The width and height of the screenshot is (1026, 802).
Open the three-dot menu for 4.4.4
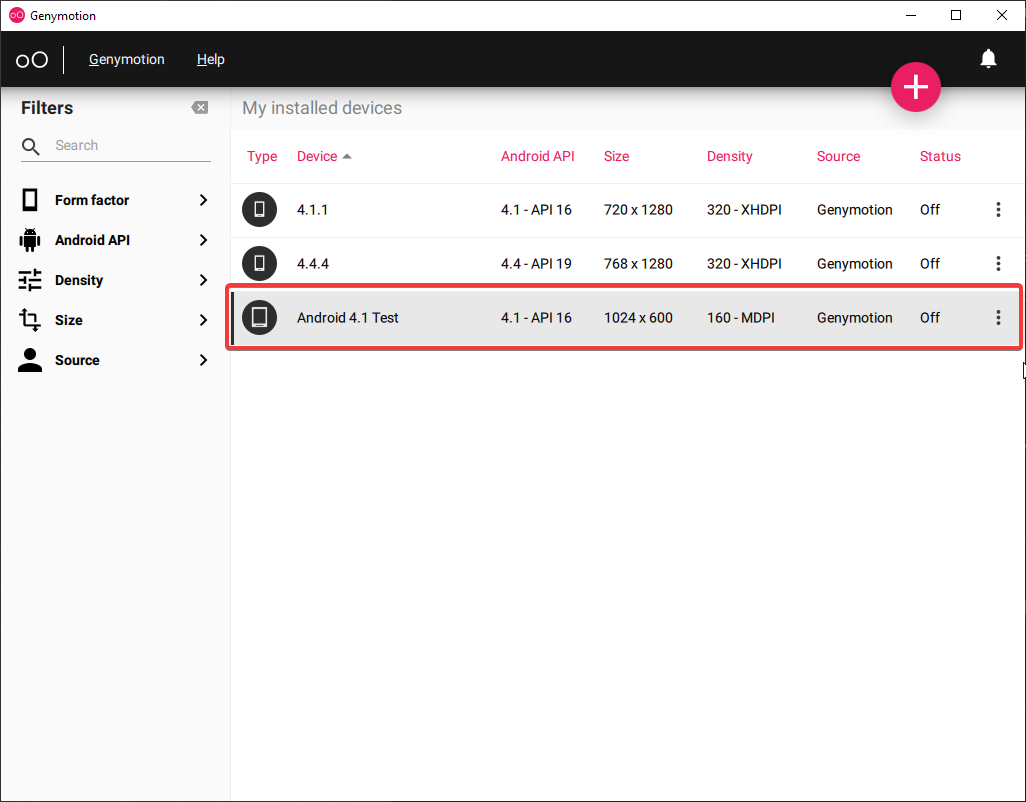tap(998, 263)
